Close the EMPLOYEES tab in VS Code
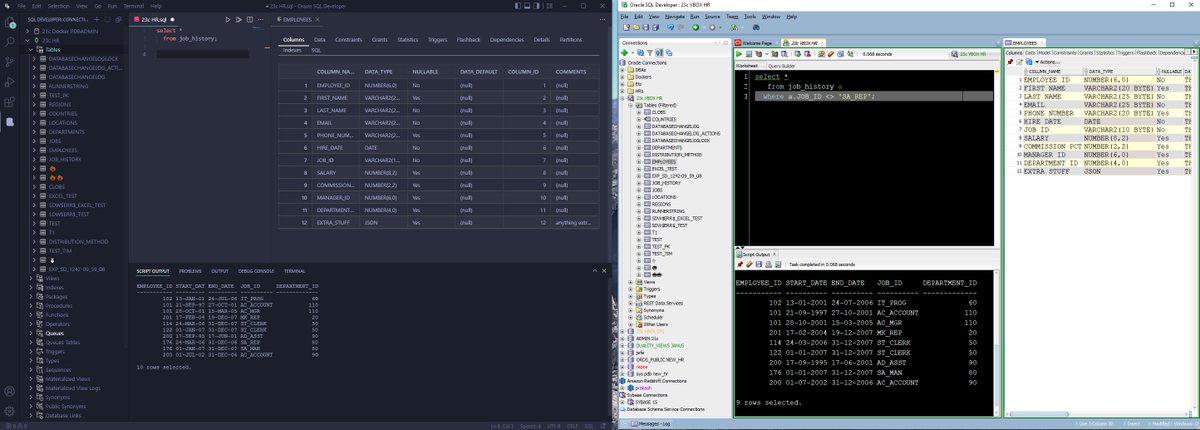The width and height of the screenshot is (1200, 430). click(x=318, y=19)
